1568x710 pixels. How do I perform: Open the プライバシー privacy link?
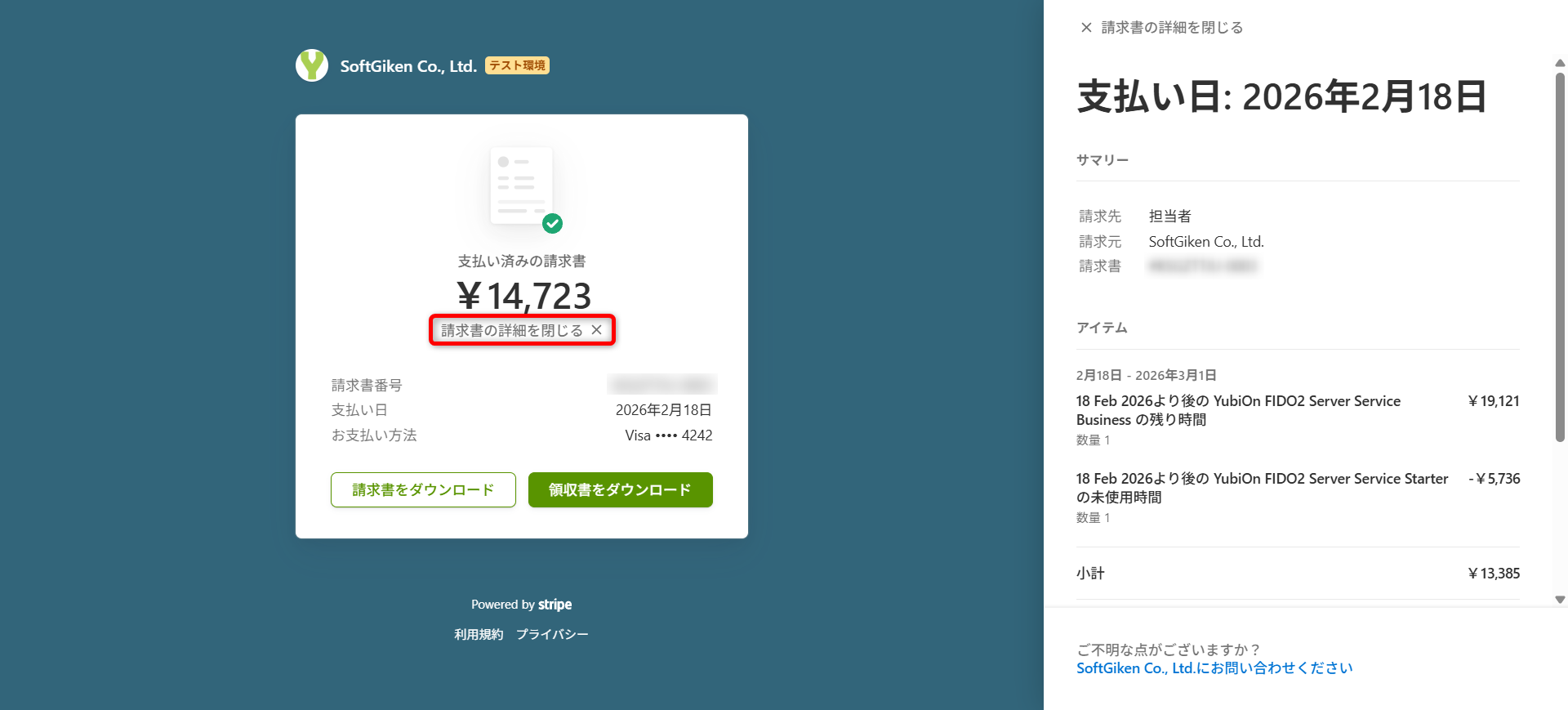click(x=552, y=634)
